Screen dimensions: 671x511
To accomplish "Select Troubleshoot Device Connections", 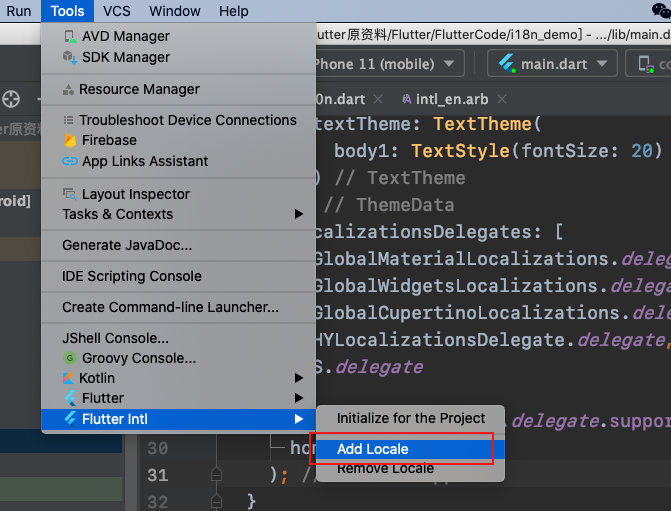I will click(178, 120).
